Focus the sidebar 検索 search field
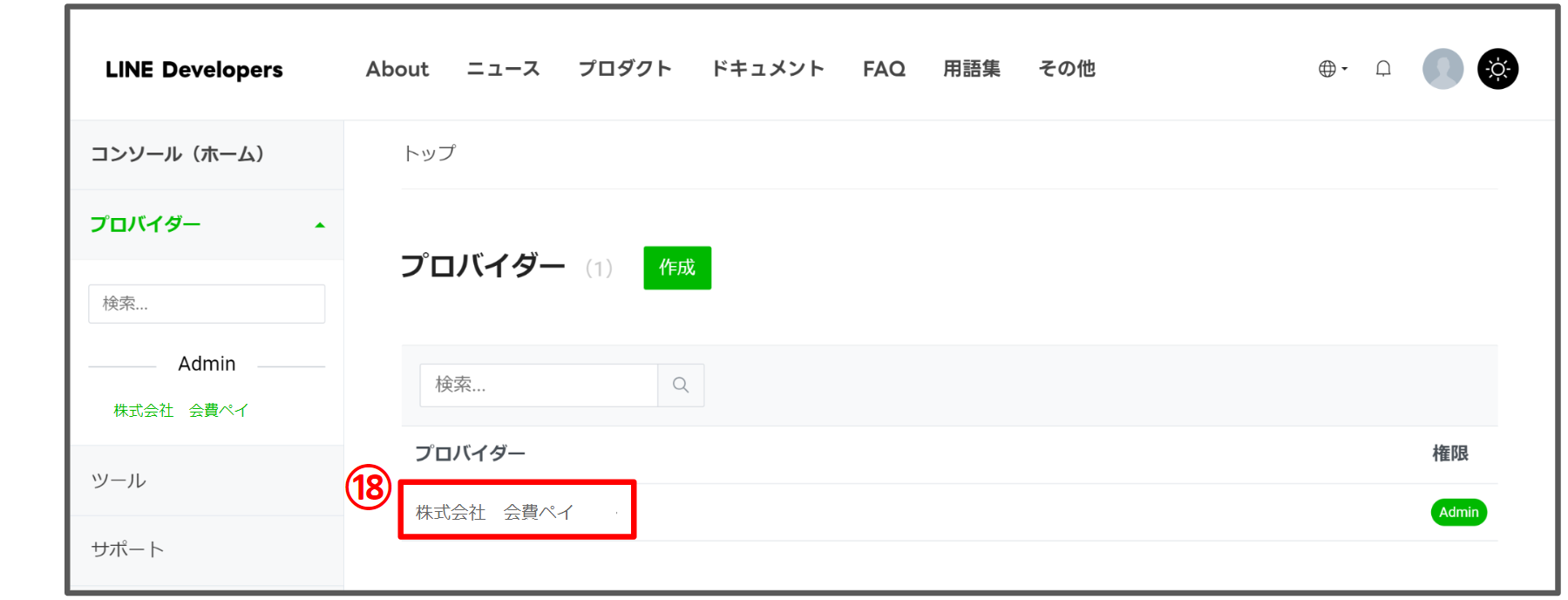The height and width of the screenshot is (600, 1568). click(207, 303)
